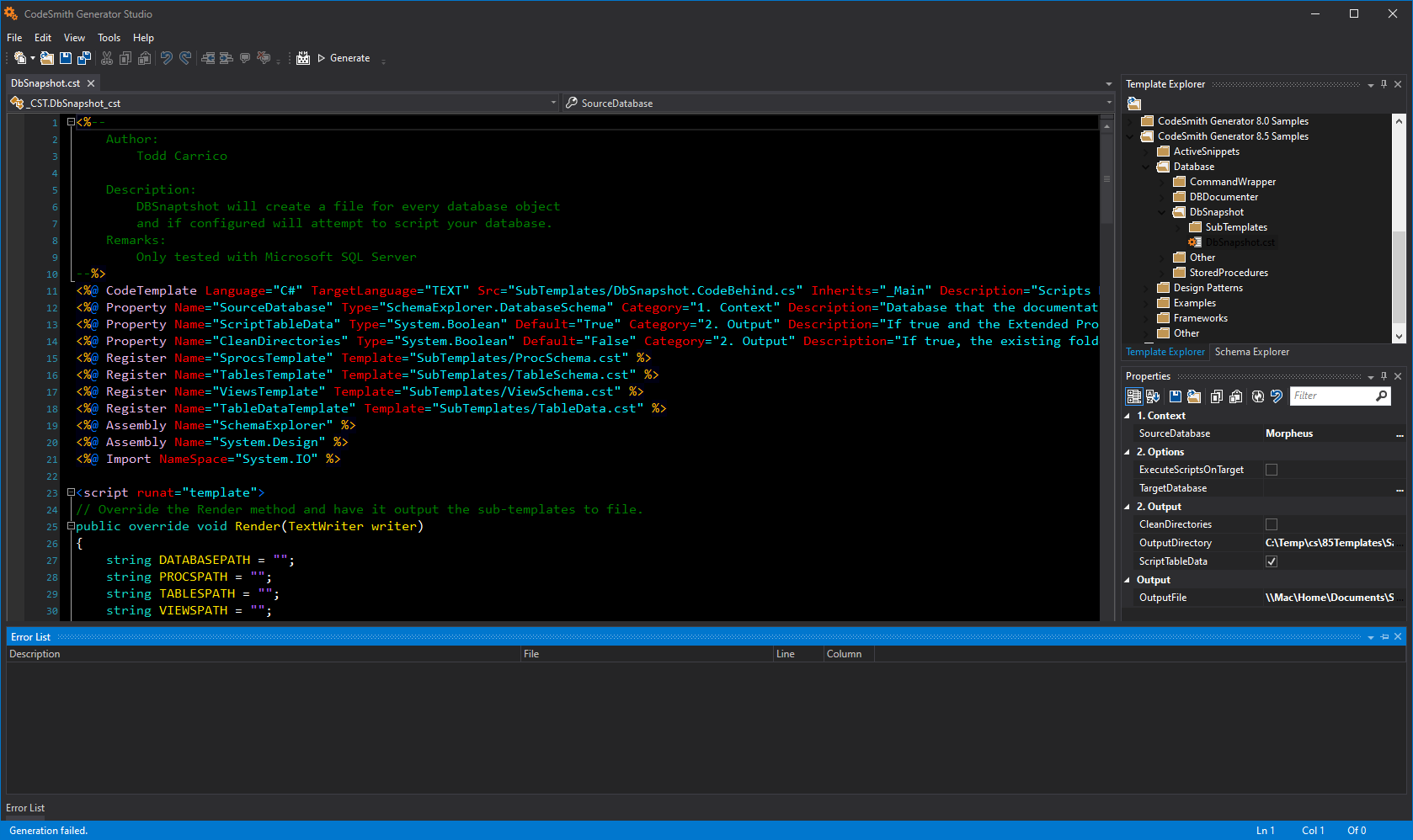Enable the ExecuteScriptsOnTarget checkbox

click(1272, 470)
